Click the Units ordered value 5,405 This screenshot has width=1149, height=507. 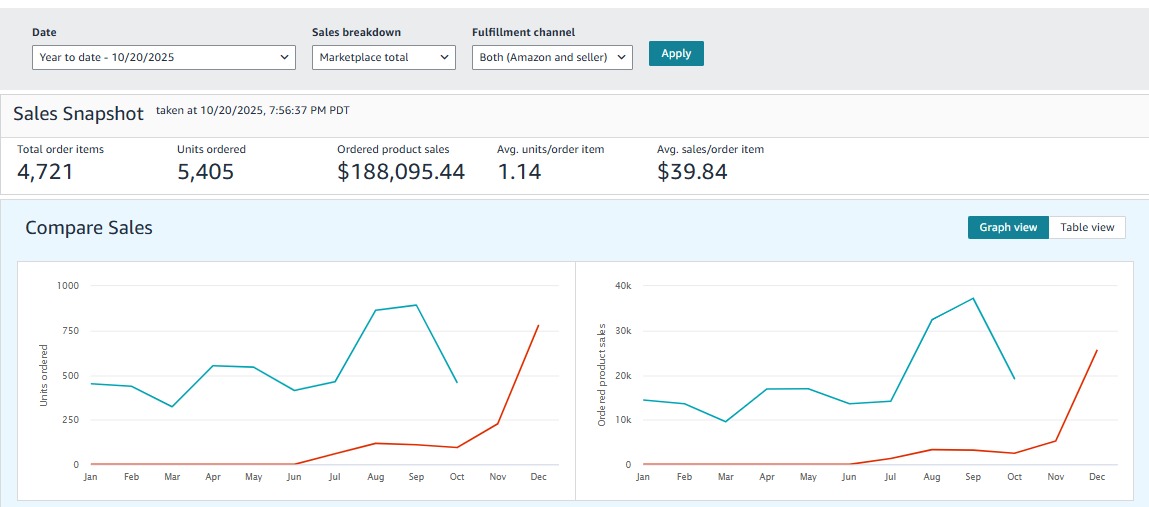coord(205,172)
